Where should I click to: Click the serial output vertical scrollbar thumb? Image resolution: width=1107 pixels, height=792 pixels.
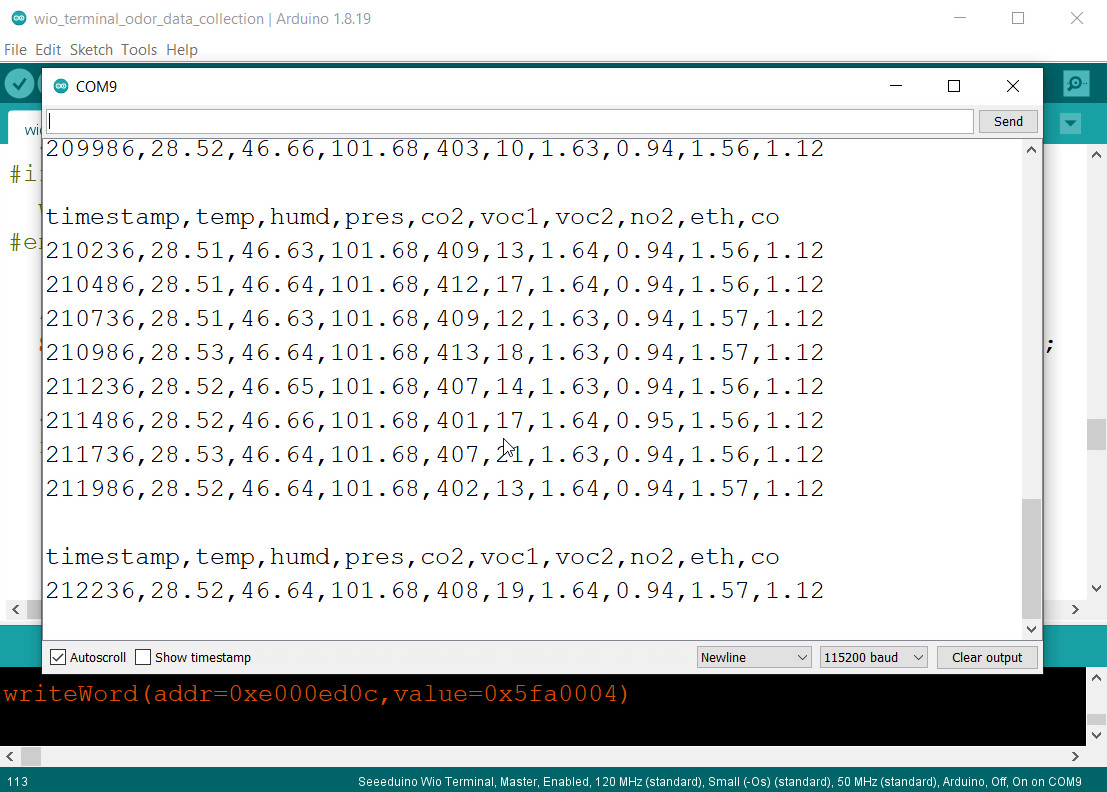(1031, 558)
